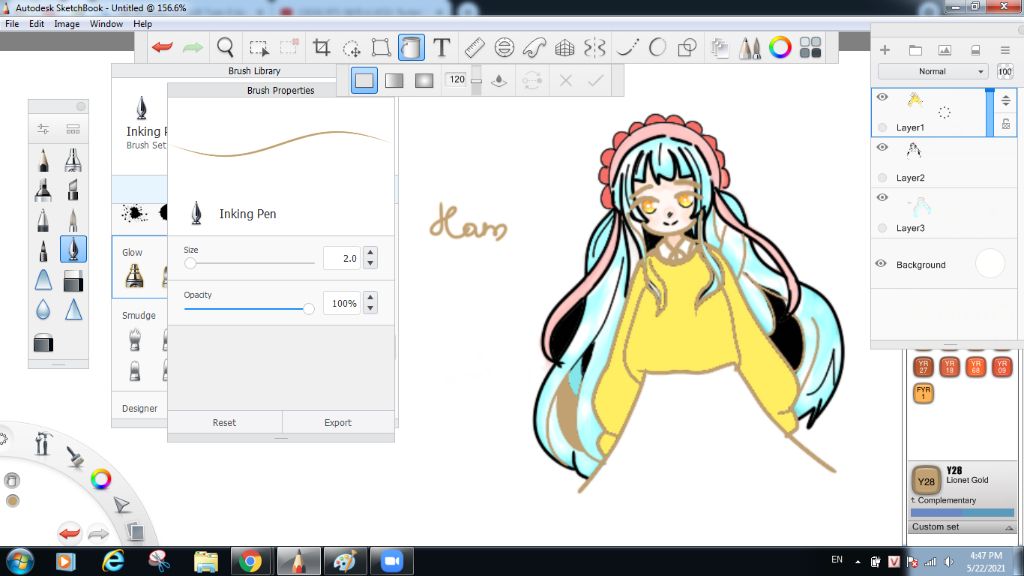1024x576 pixels.
Task: Increase Opacity with up stepper
Action: [370, 298]
